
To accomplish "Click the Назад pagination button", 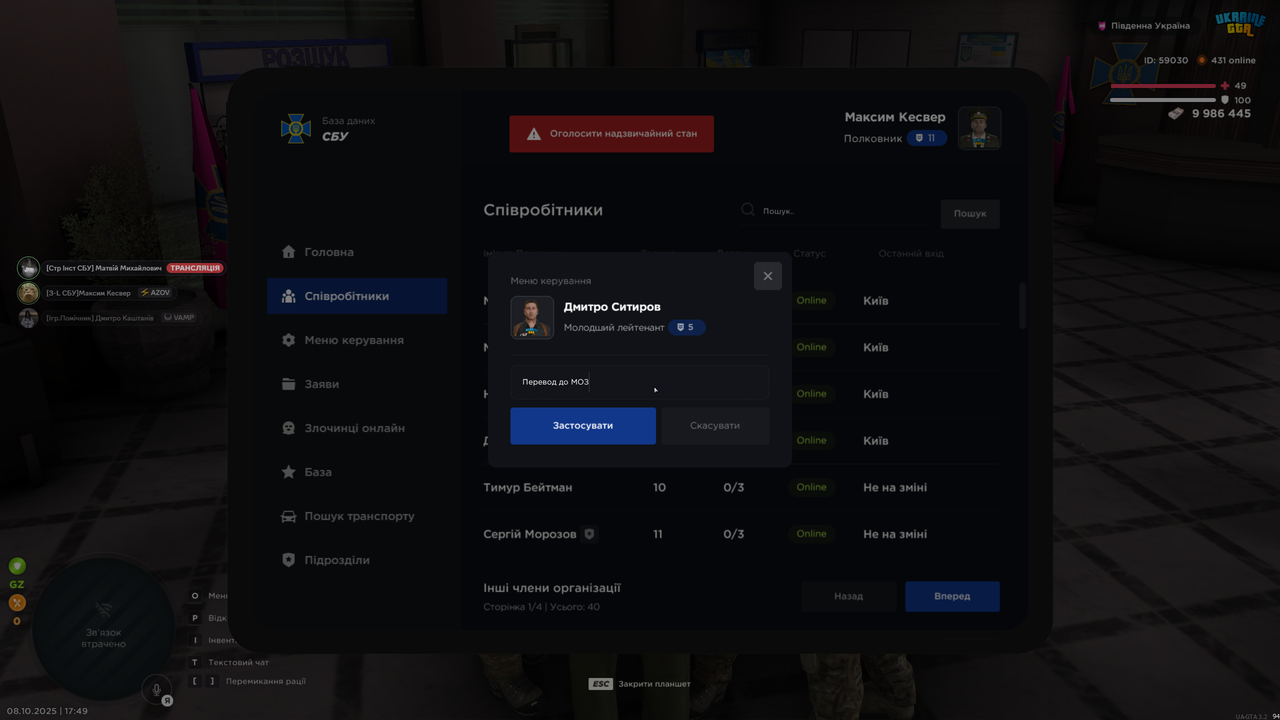I will pyautogui.click(x=848, y=596).
